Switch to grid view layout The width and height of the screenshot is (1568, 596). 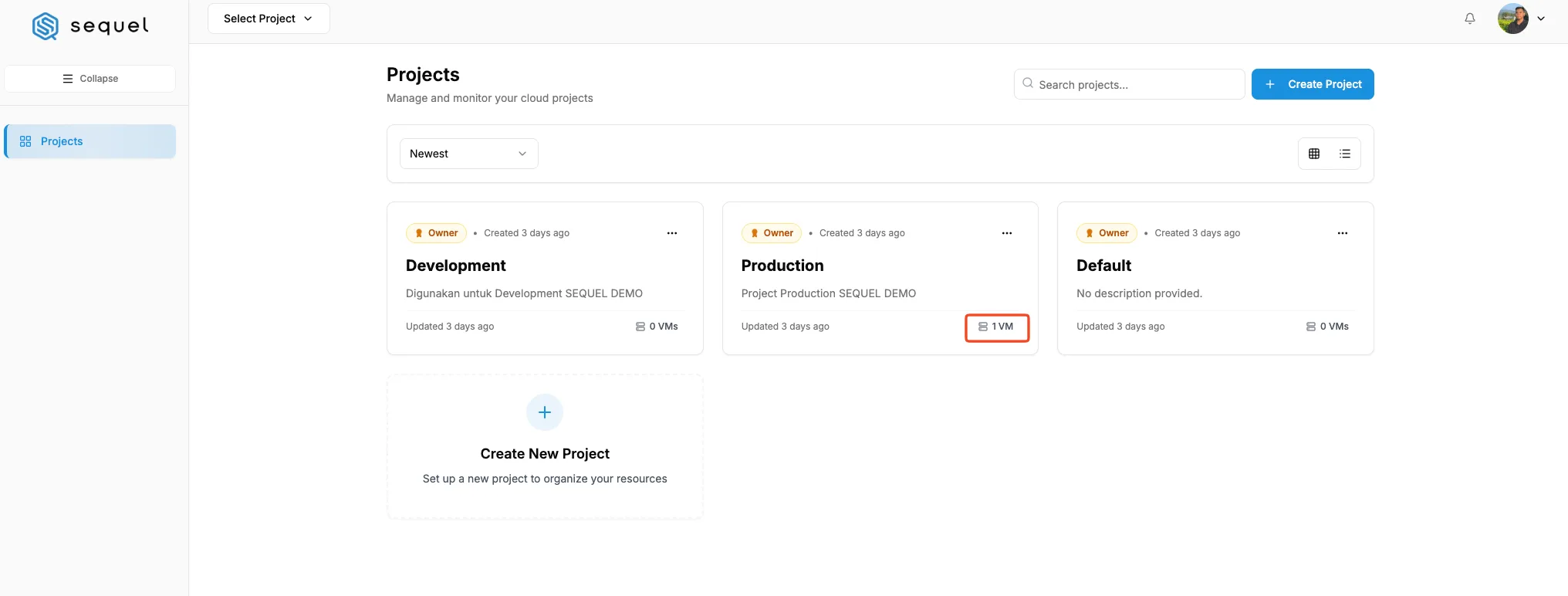coord(1314,154)
